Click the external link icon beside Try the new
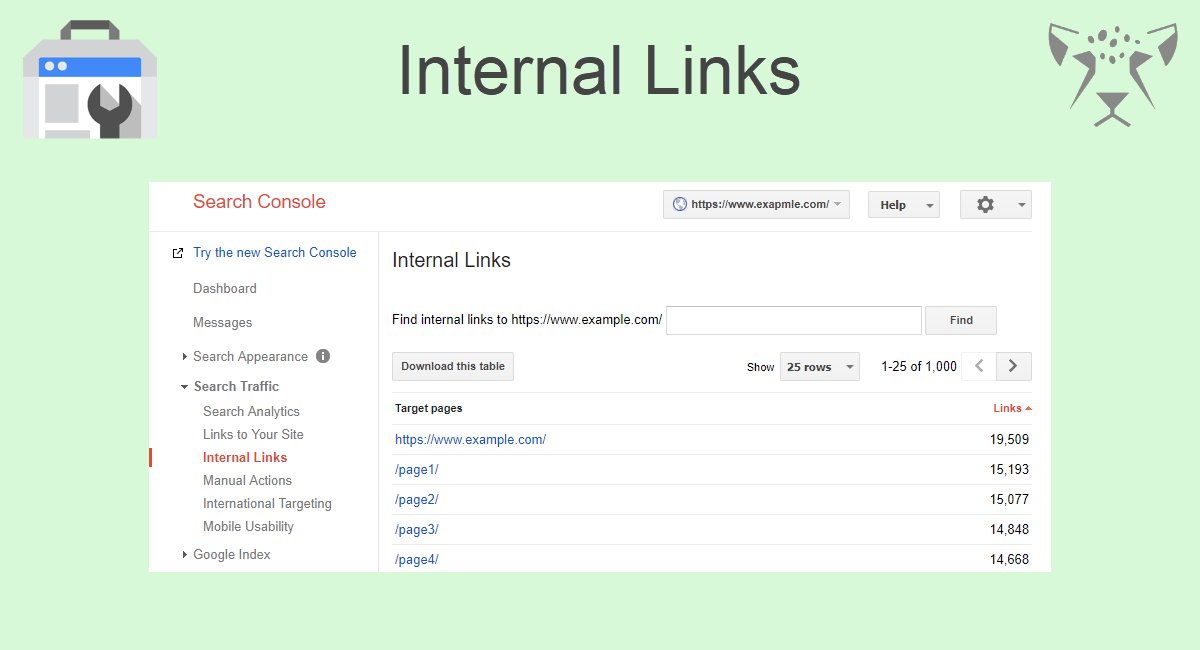The image size is (1200, 650). click(178, 253)
